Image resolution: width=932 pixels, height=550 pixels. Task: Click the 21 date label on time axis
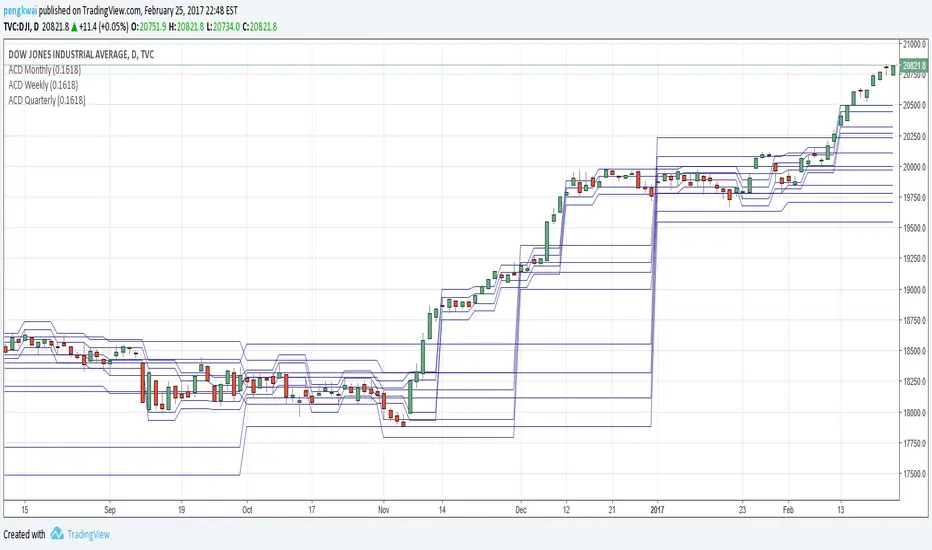[612, 510]
